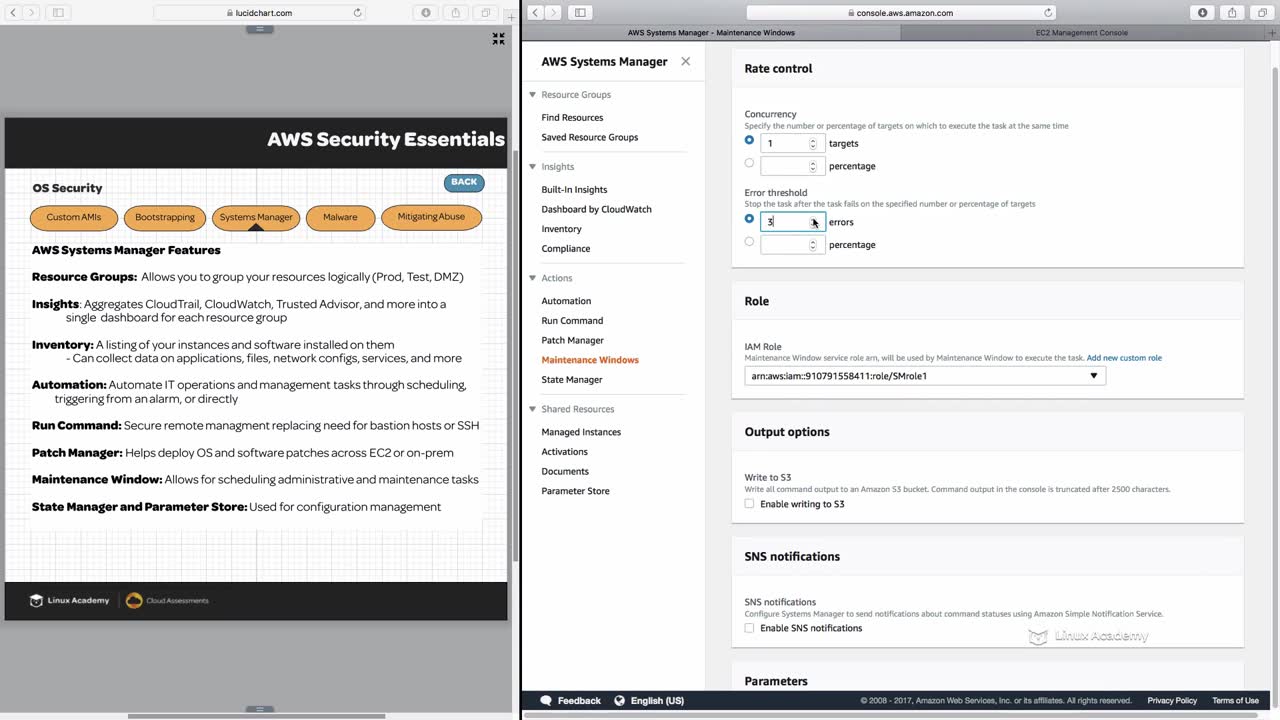Adjust the Error threshold errors stepper arrows
This screenshot has height=720, width=1280.
pos(813,222)
